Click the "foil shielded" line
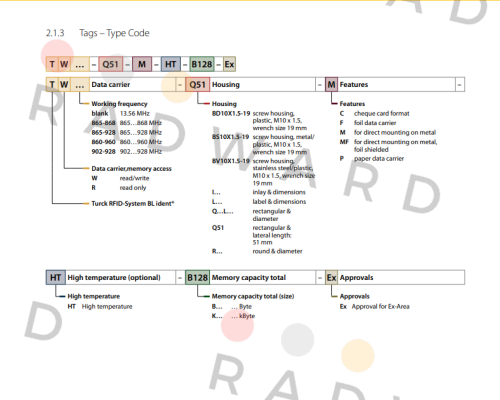The width and height of the screenshot is (500, 400). pyautogui.click(x=371, y=149)
